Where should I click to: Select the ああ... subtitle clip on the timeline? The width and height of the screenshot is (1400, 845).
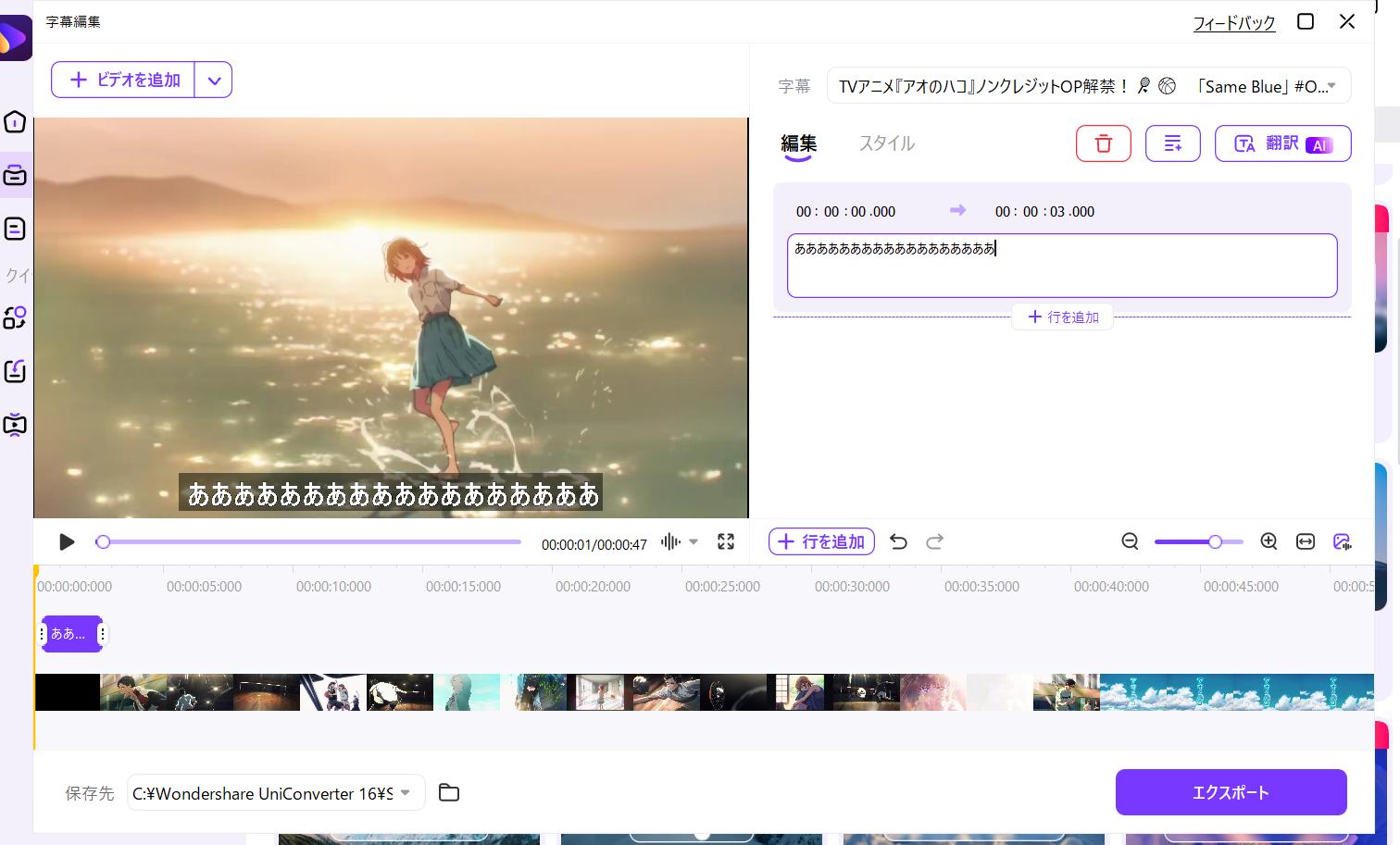coord(72,634)
